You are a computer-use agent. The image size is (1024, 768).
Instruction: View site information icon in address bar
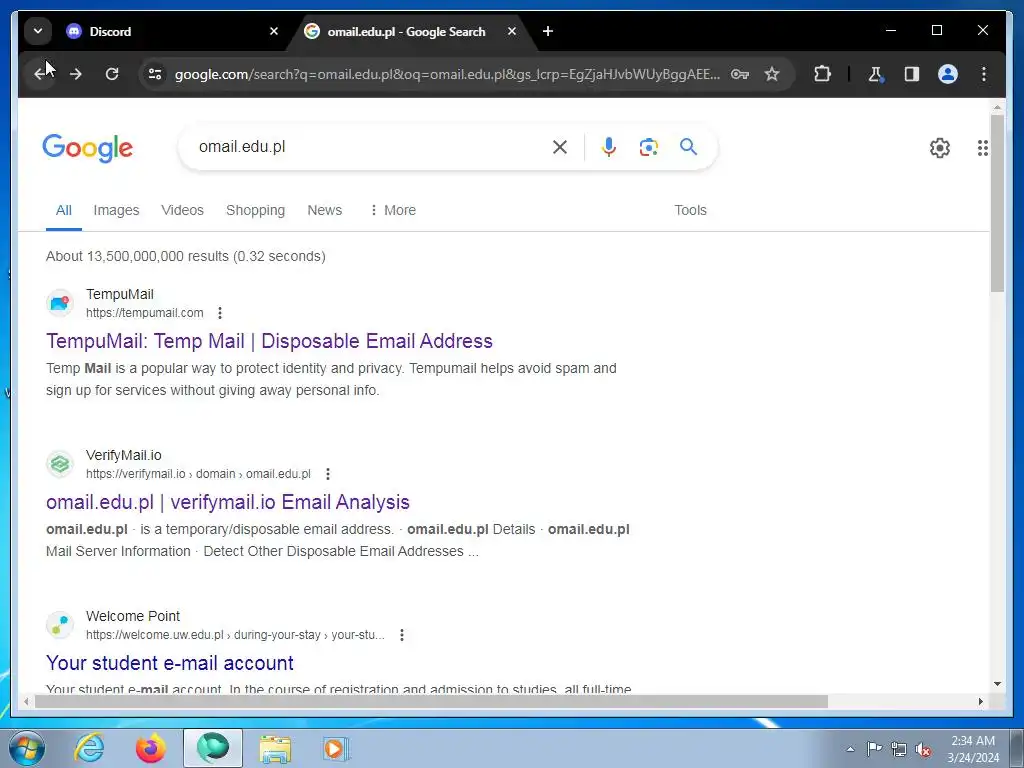click(x=155, y=74)
